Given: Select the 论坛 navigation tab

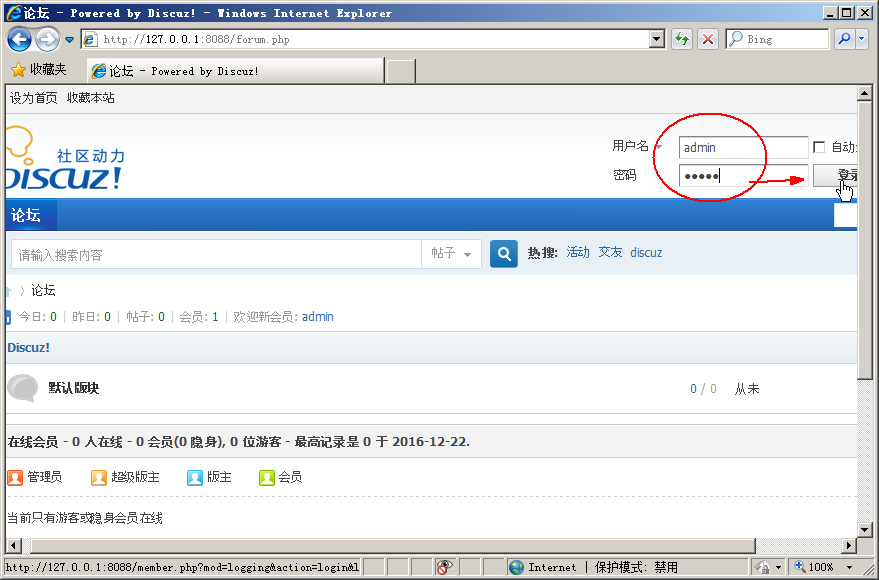Looking at the screenshot, I should click(x=31, y=215).
